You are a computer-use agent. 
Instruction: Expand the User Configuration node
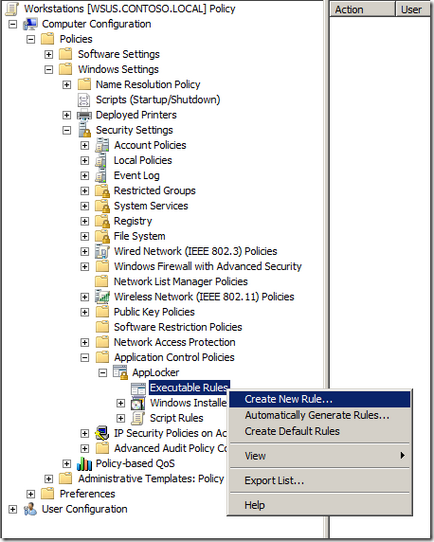pyautogui.click(x=13, y=509)
